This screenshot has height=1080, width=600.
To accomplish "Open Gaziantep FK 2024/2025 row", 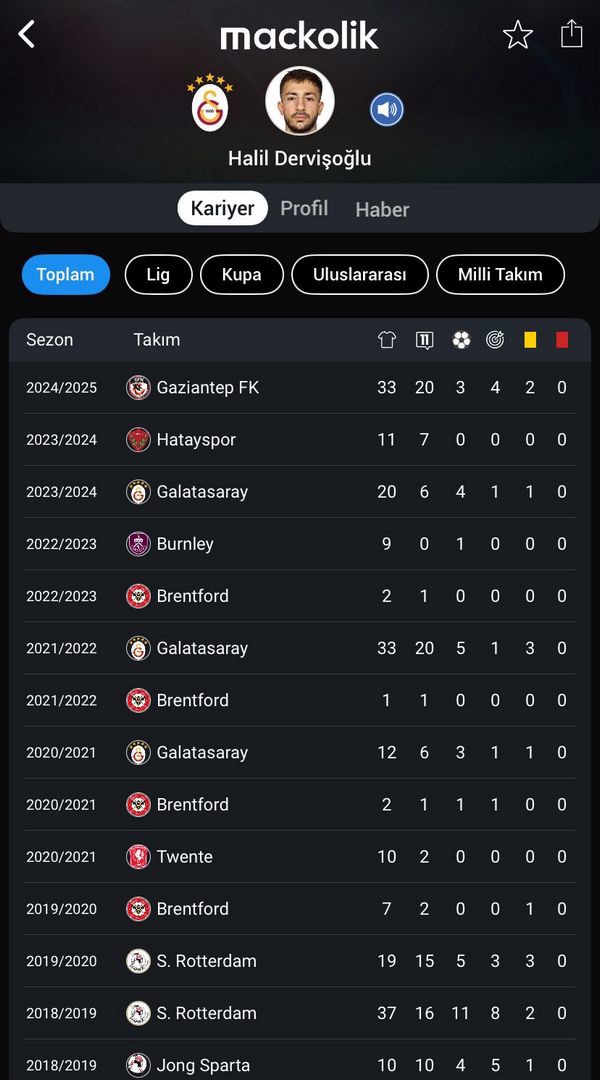I will point(300,388).
